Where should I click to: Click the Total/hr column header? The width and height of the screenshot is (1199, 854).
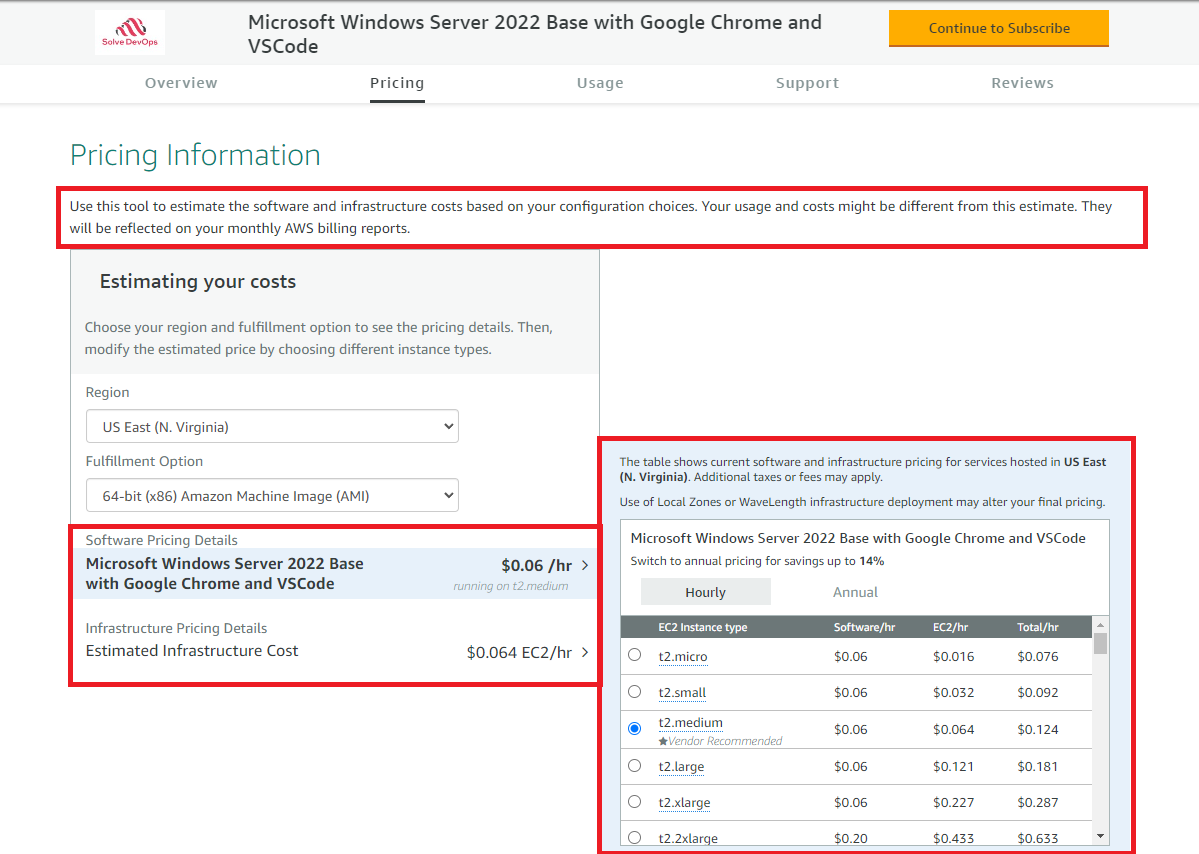(x=1038, y=627)
